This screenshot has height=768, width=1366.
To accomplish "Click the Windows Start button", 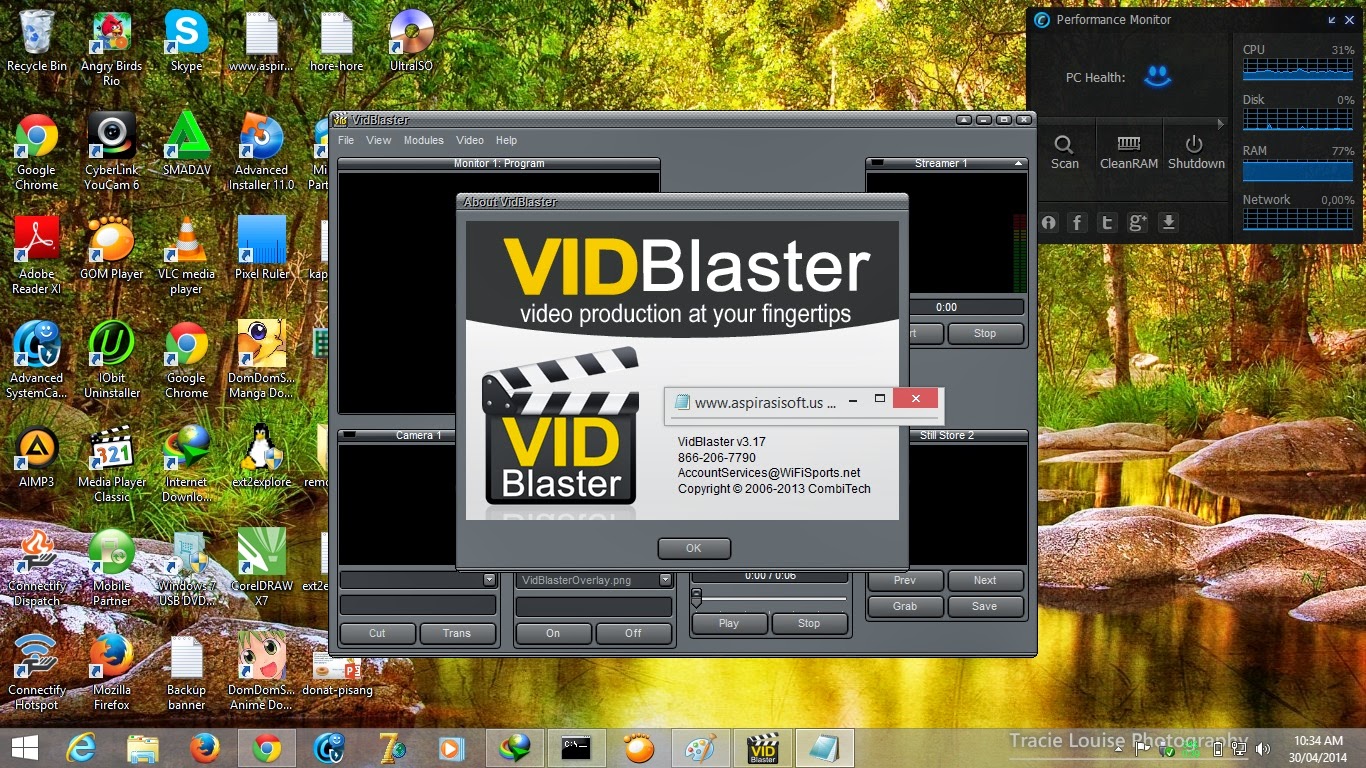I will [24, 748].
